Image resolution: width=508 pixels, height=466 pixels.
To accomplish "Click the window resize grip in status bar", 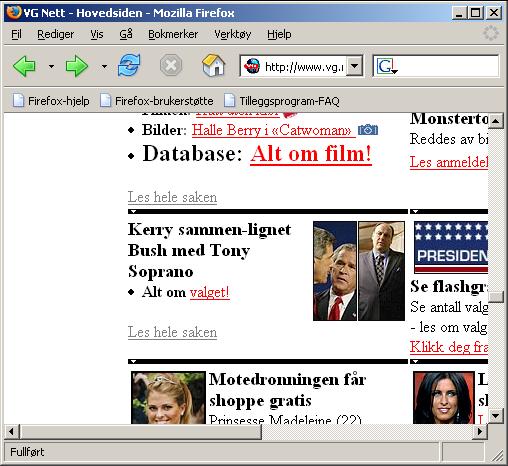I will [x=498, y=455].
